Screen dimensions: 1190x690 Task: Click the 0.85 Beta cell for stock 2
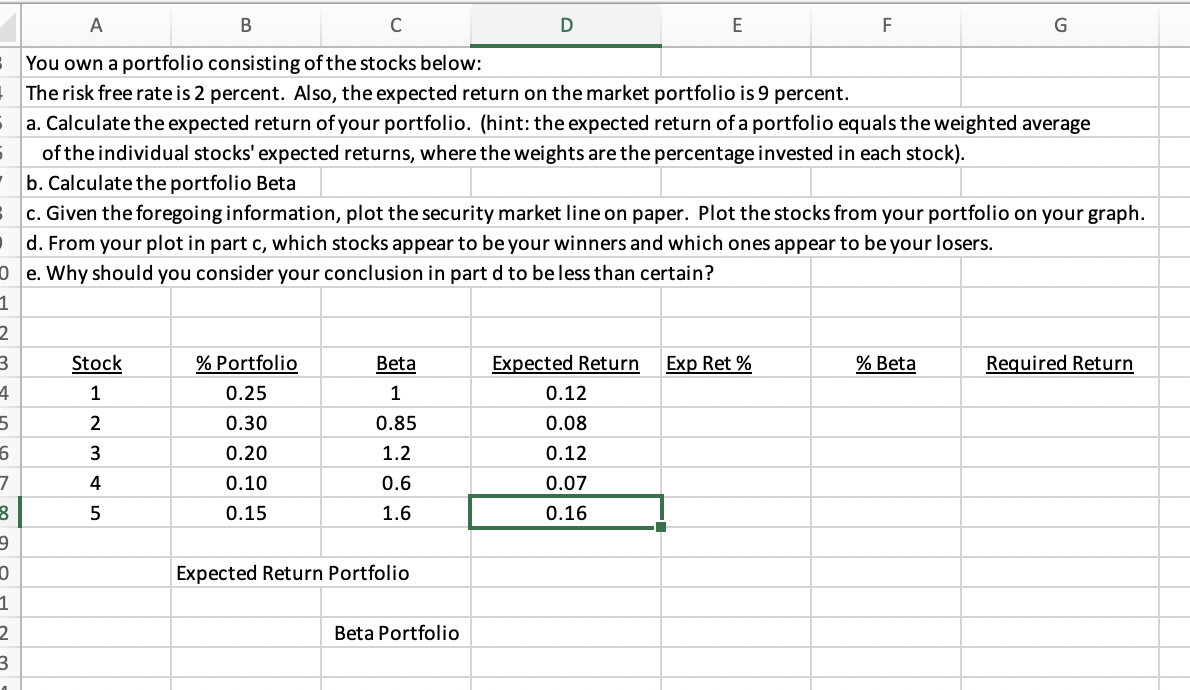tap(395, 423)
